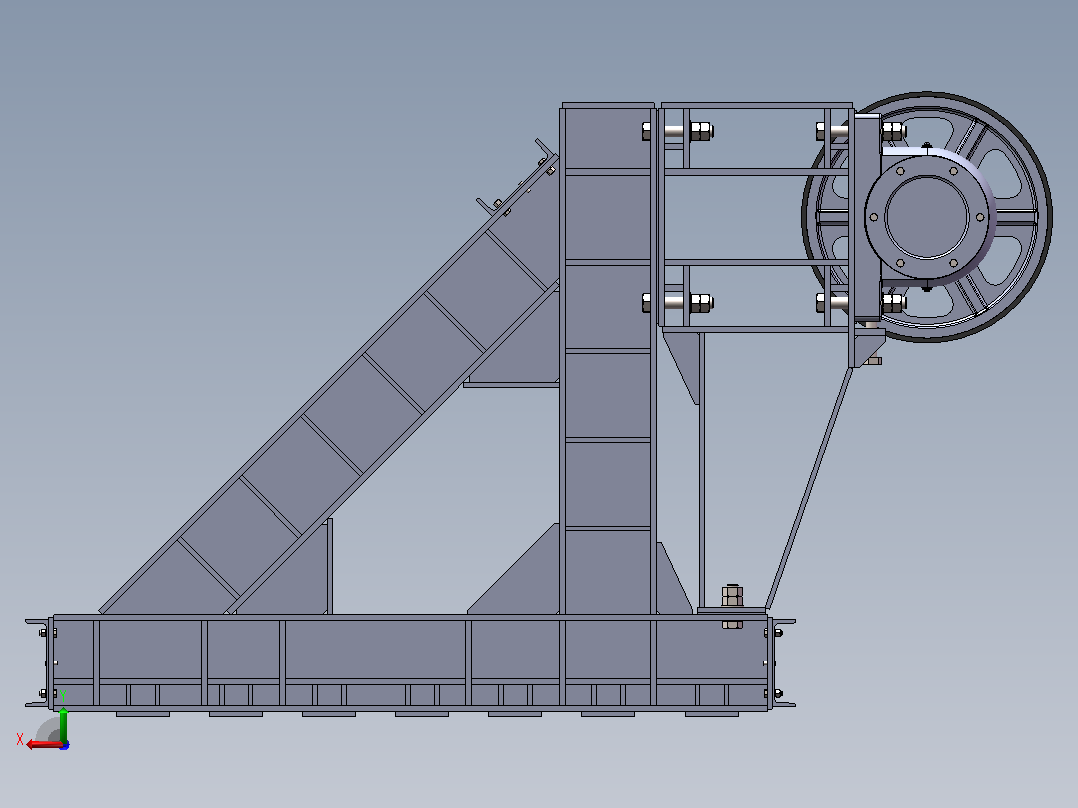Screen dimensions: 1078x808
Task: Select the diagonal brace beam of the frame
Action: pos(330,385)
